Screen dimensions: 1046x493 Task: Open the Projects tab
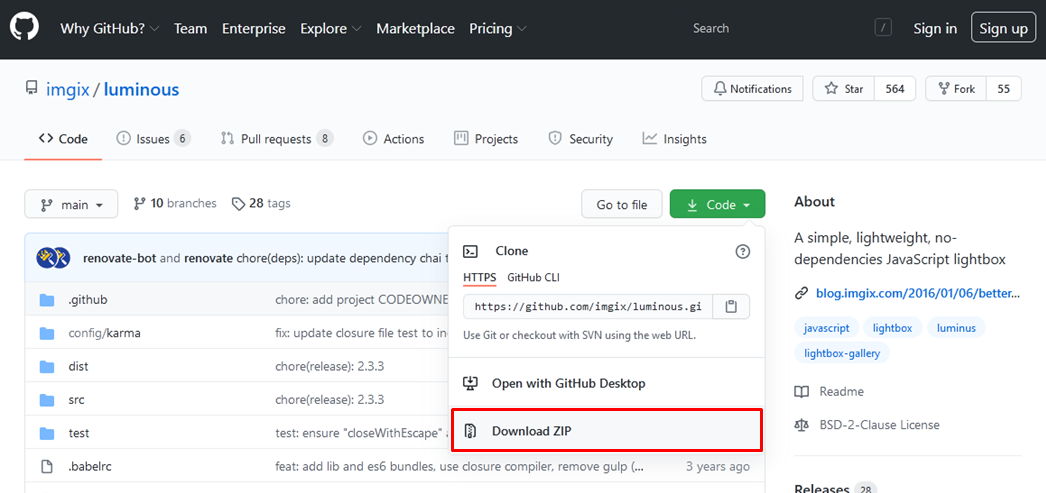(486, 139)
